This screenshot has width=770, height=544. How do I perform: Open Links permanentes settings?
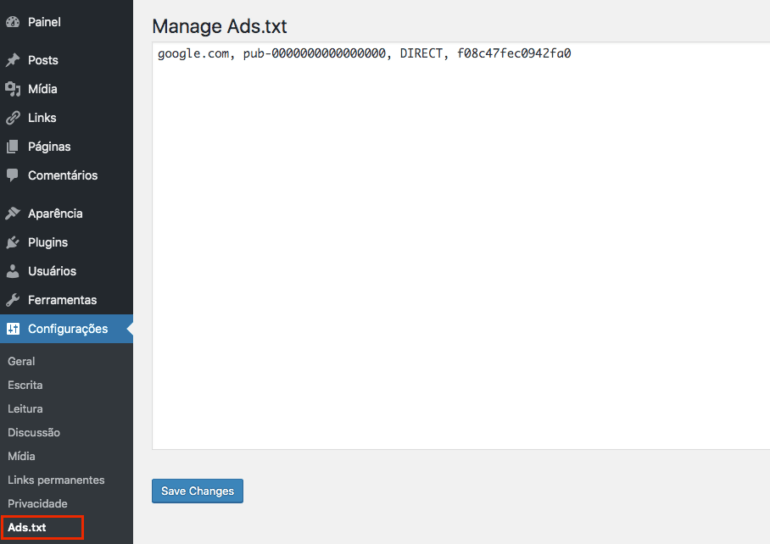[56, 480]
